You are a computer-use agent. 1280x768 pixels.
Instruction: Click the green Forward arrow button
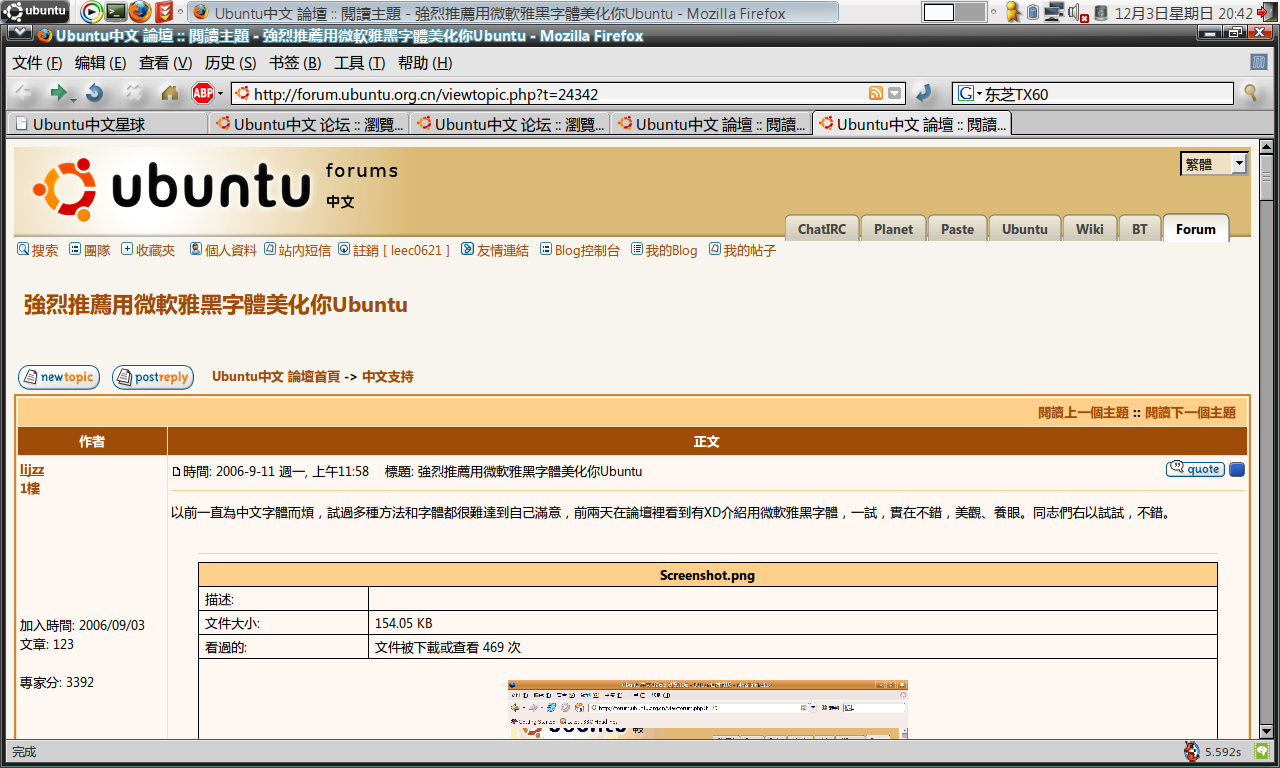(x=60, y=93)
